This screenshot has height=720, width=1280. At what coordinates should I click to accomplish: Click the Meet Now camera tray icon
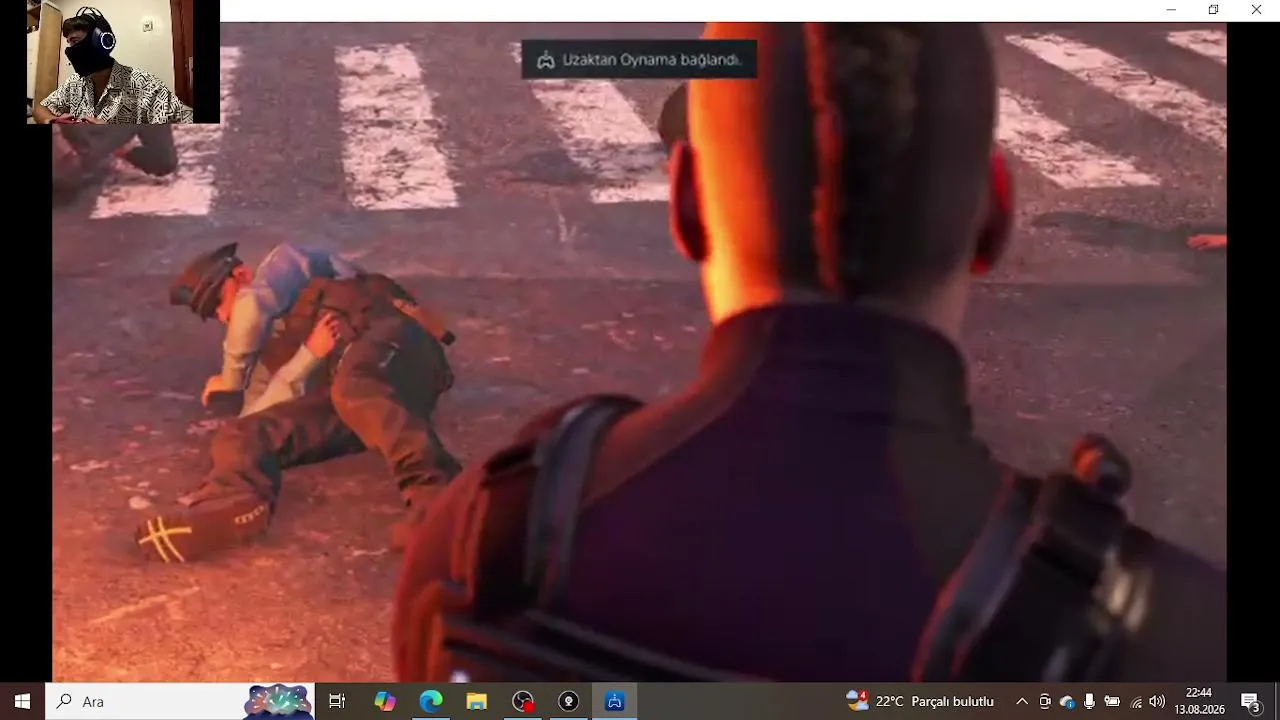pos(1045,701)
